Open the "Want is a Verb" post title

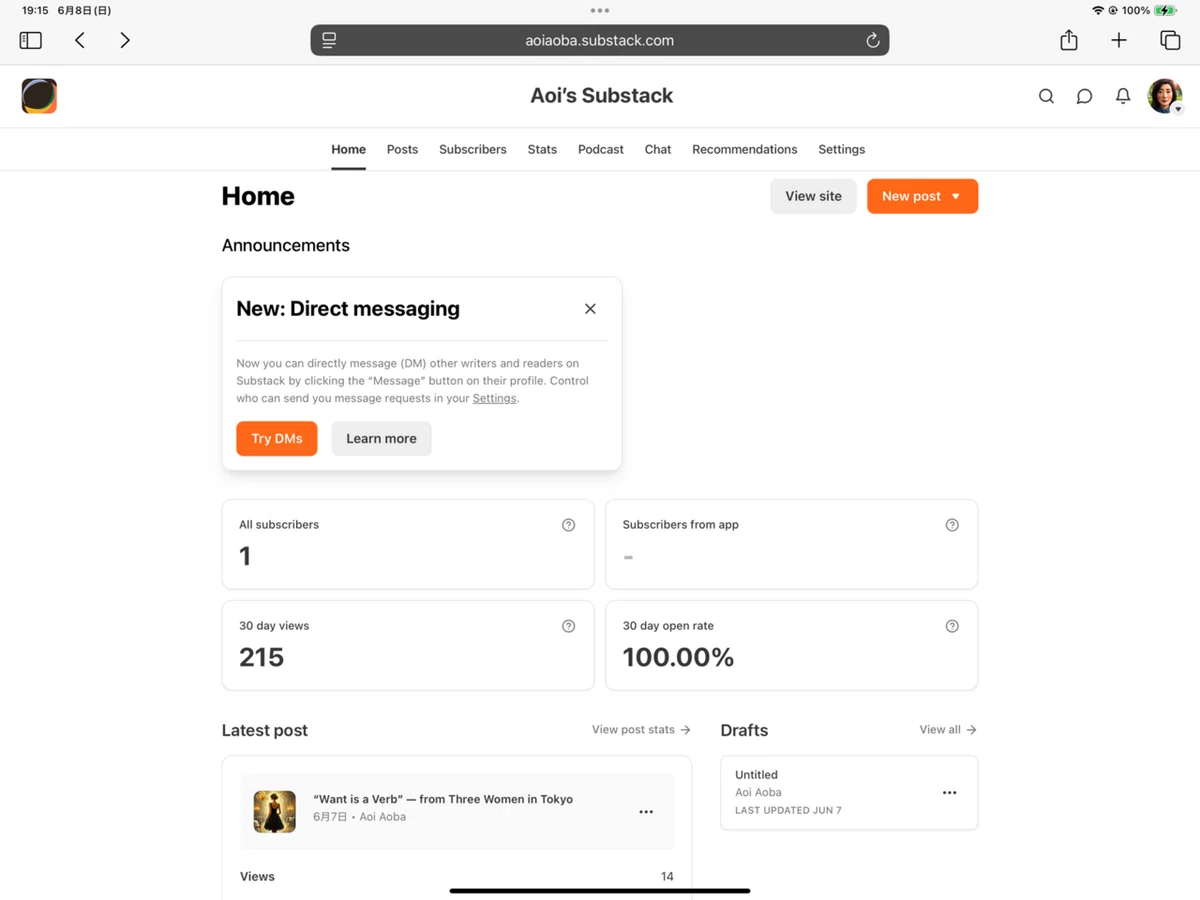point(443,799)
